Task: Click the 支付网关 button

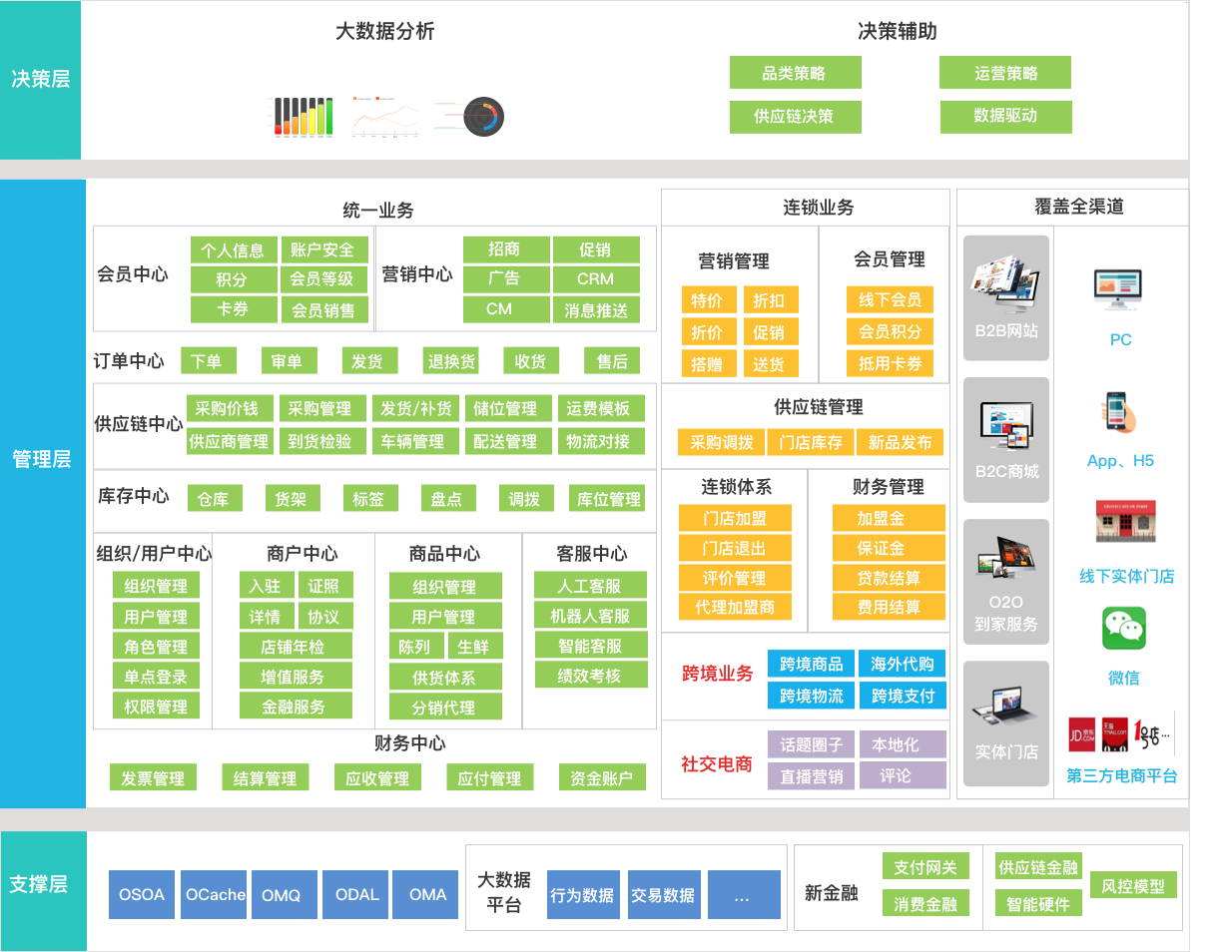Action: coord(925,867)
